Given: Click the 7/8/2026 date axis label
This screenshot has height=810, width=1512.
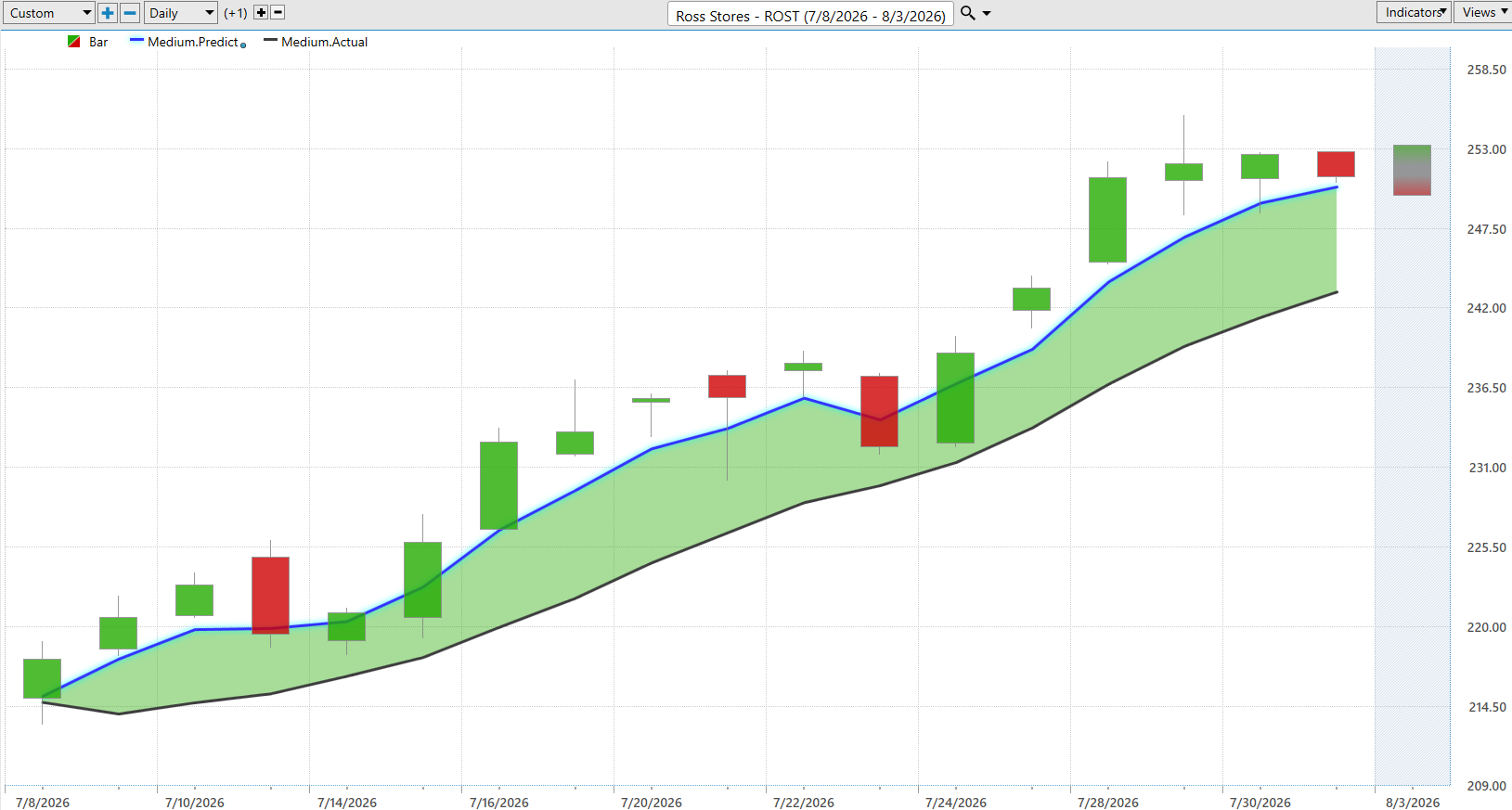Looking at the screenshot, I should [43, 803].
